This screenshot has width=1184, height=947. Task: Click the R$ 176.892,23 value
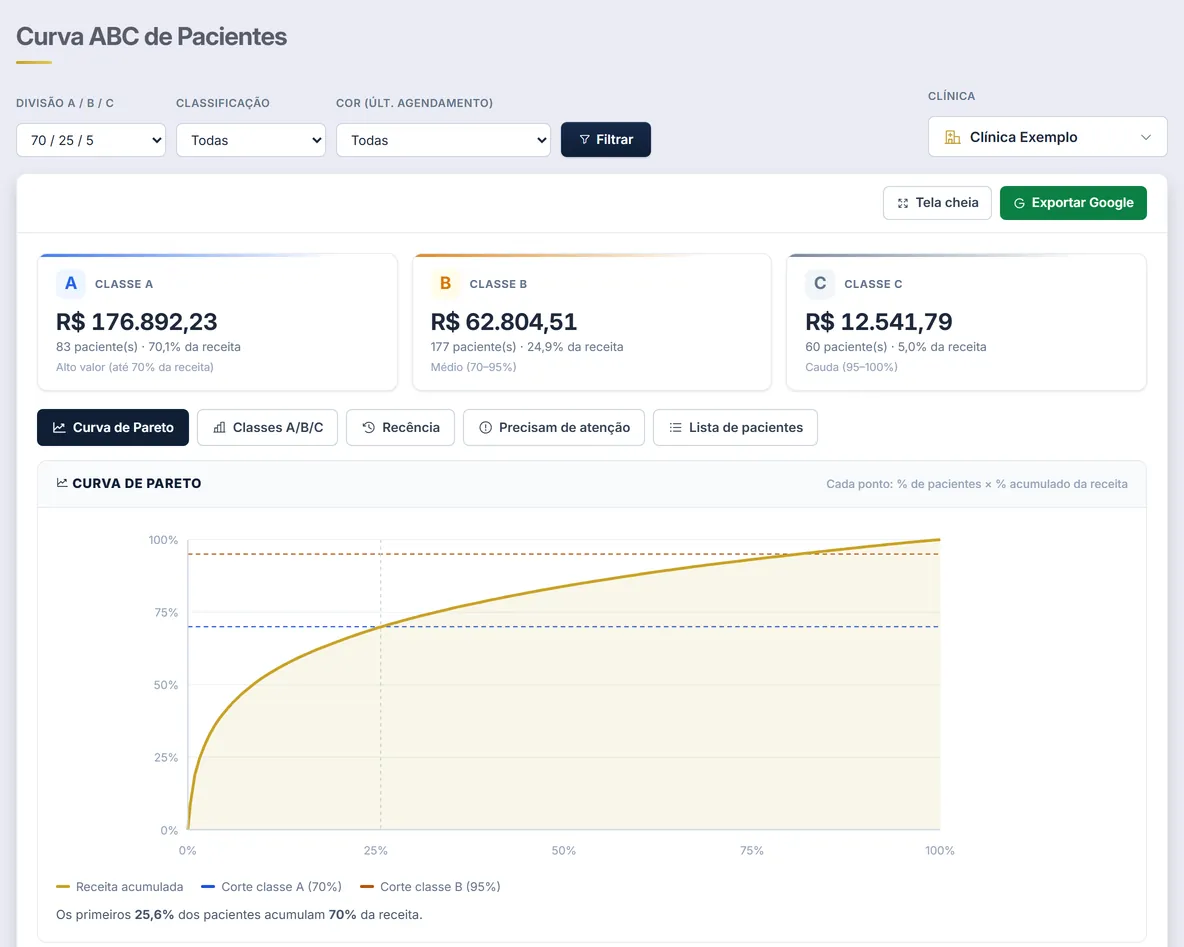137,322
